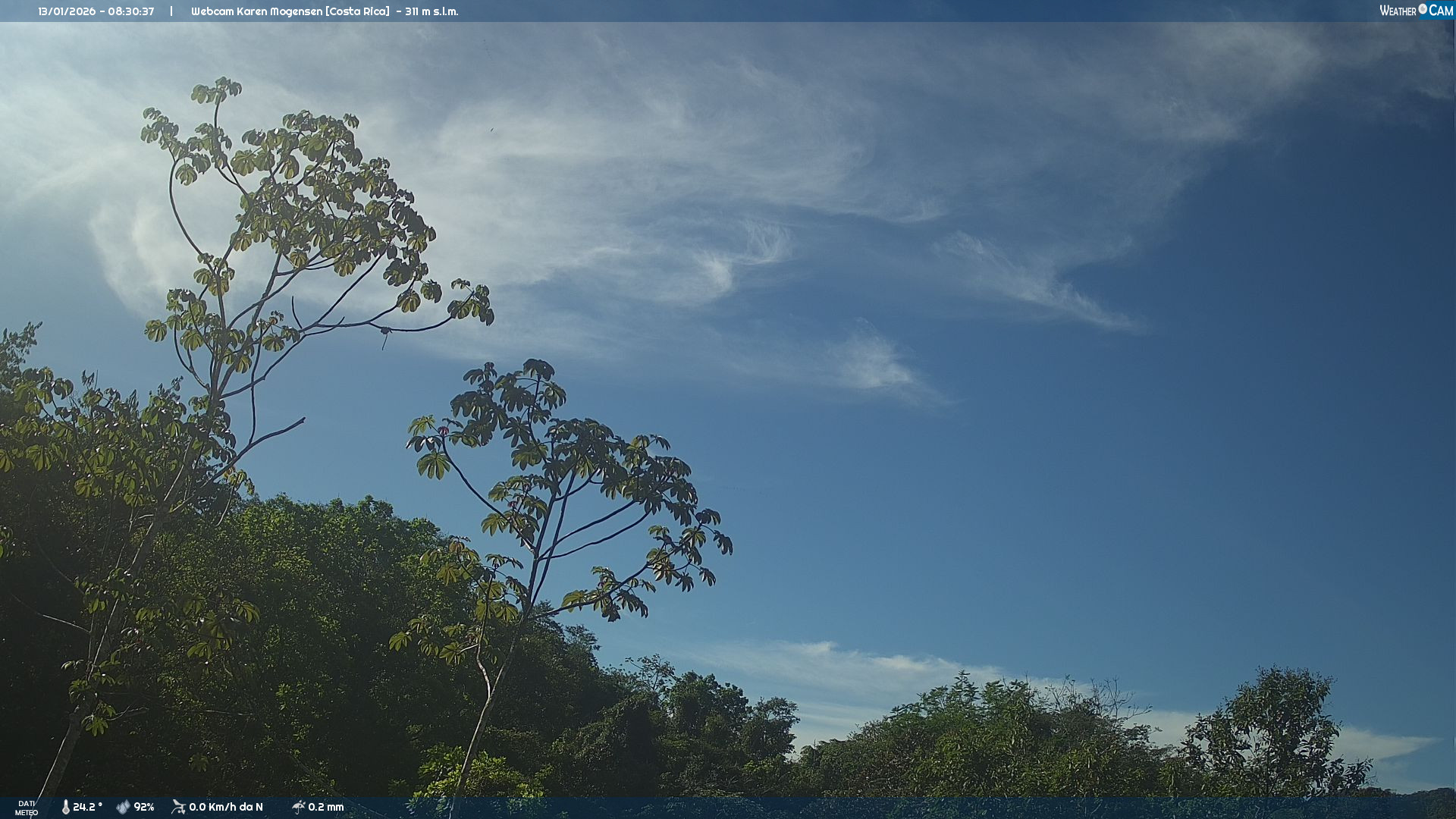
Task: Click the rain umbrella icon
Action: pos(299,807)
